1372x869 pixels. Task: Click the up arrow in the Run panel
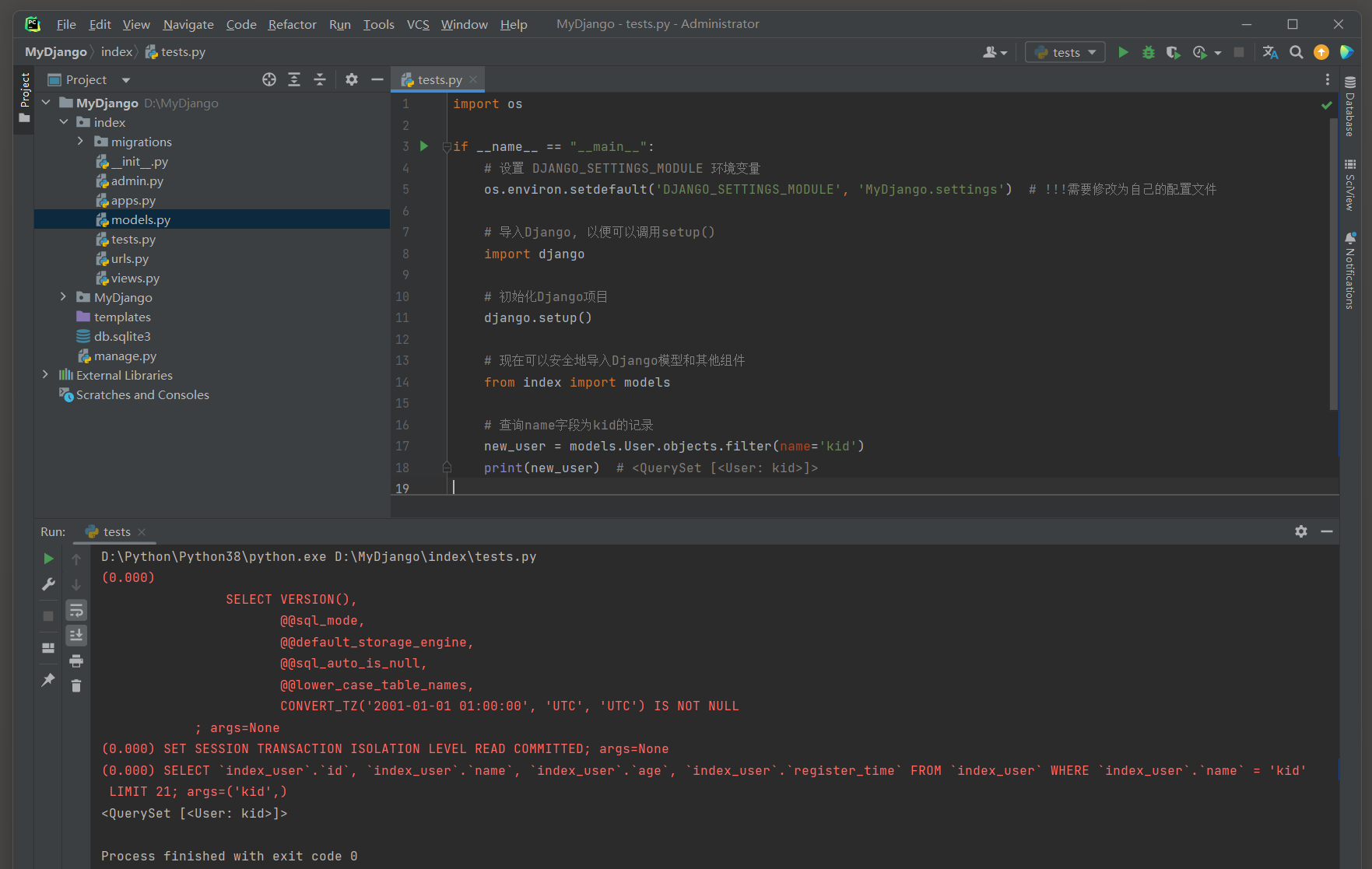point(76,559)
